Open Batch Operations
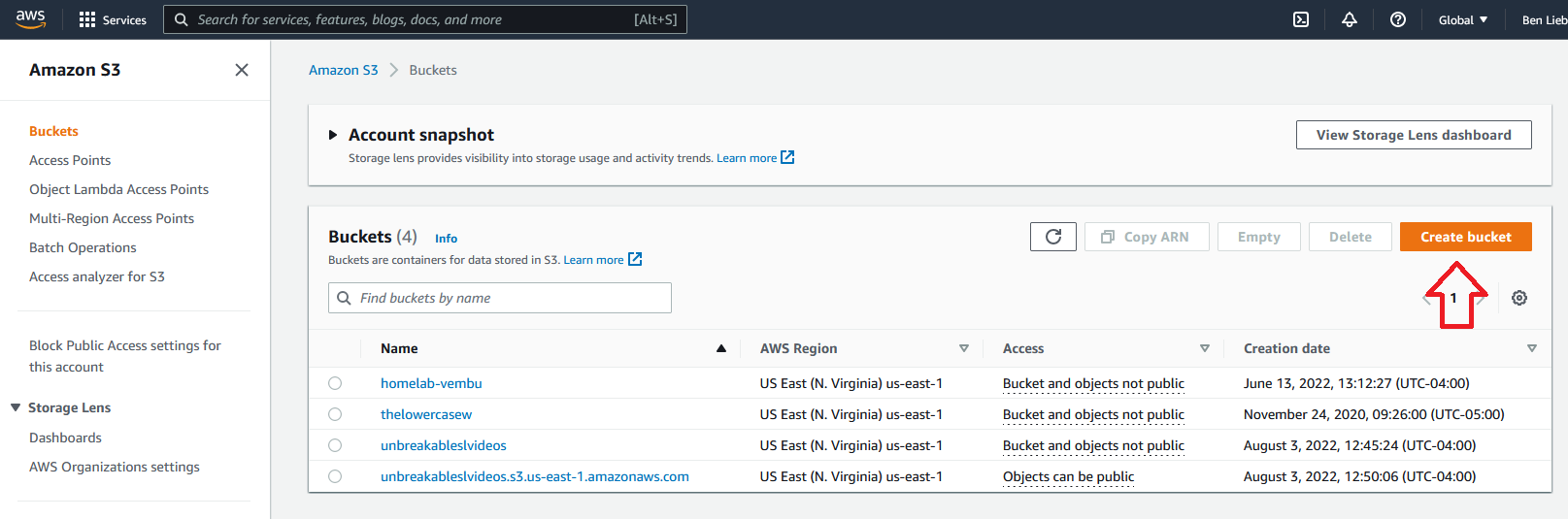Image resolution: width=1568 pixels, height=519 pixels. [83, 247]
